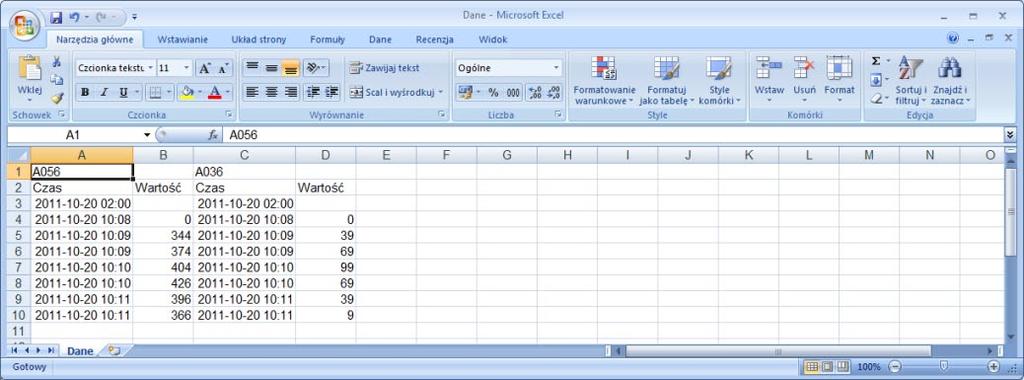Open the Recenzja tab
This screenshot has height=380, width=1024.
(x=435, y=40)
